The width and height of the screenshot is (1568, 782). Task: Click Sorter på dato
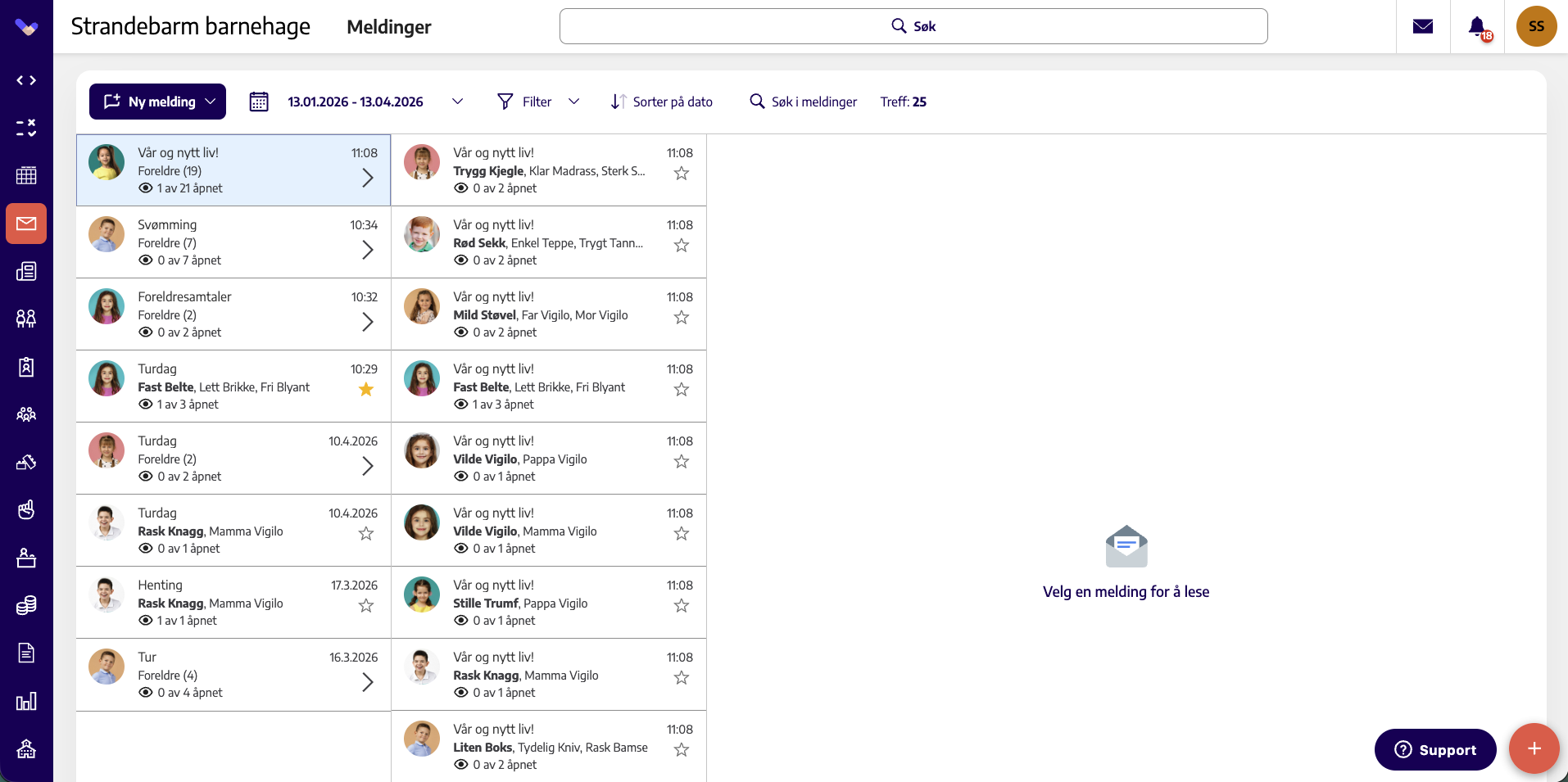[x=662, y=102]
